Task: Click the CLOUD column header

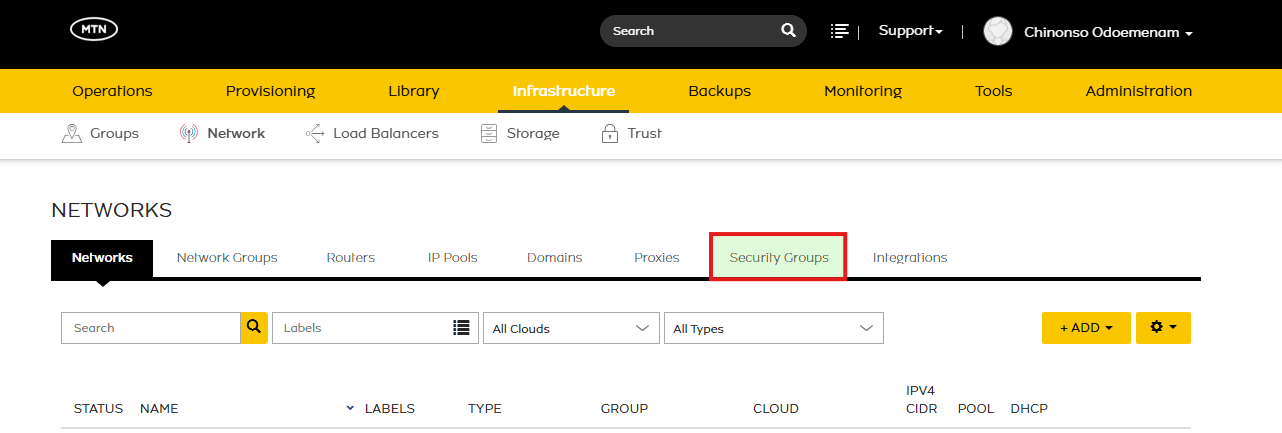Action: point(776,409)
